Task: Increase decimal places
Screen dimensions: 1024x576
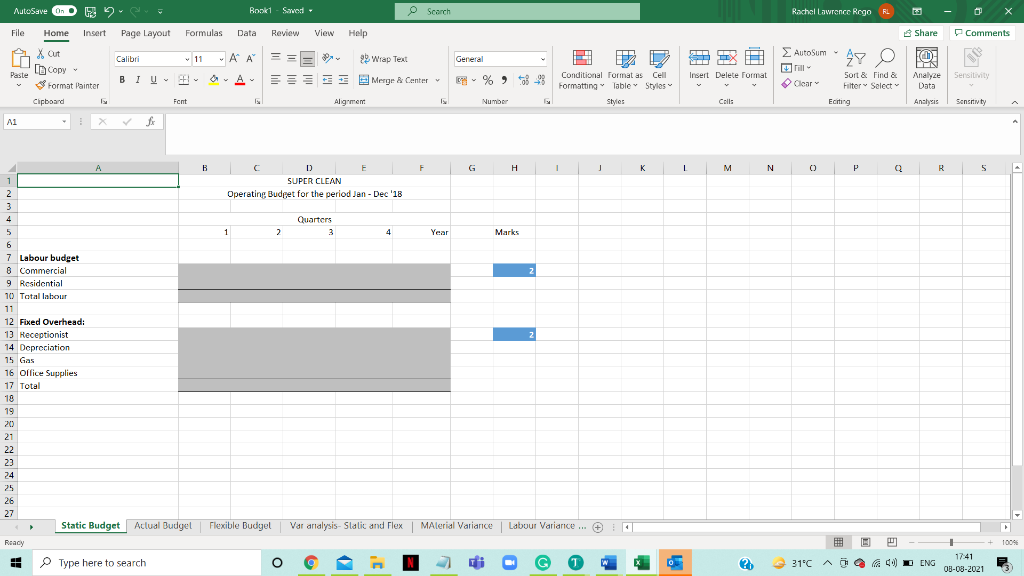Action: [524, 80]
